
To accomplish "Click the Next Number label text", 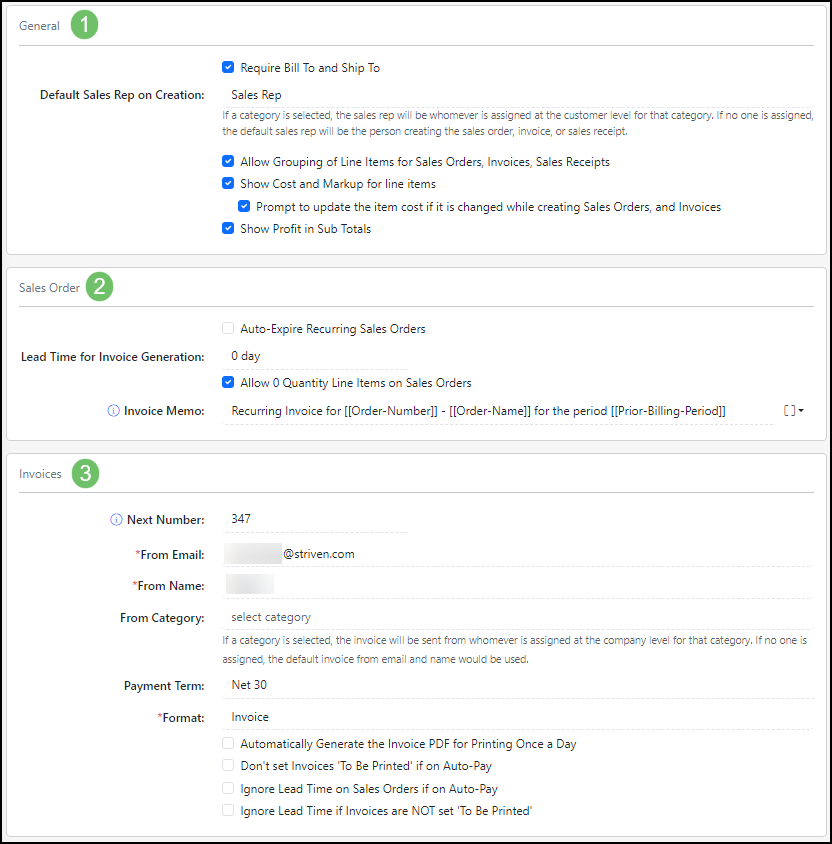I will 166,519.
